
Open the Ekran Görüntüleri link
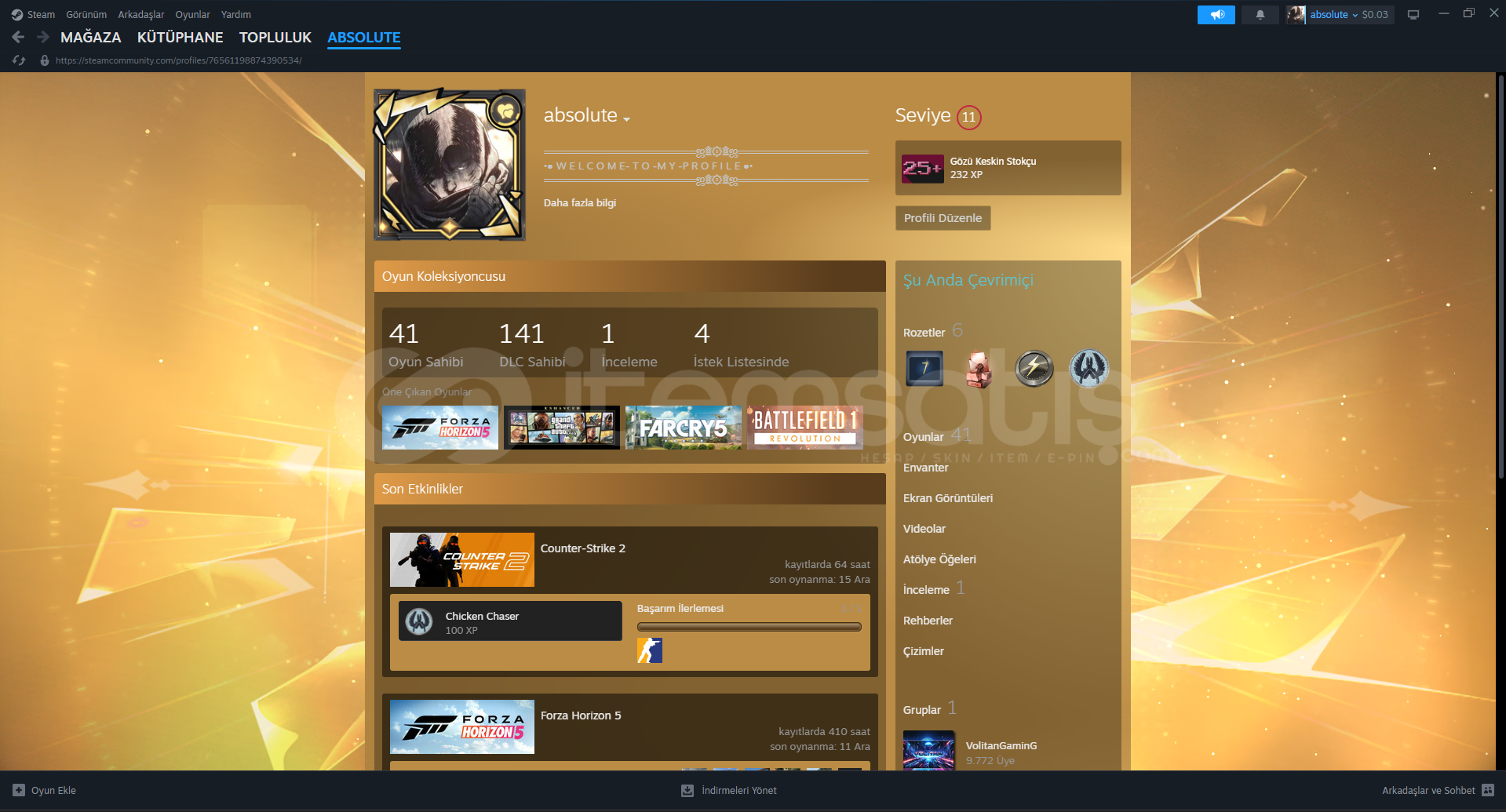(x=948, y=498)
